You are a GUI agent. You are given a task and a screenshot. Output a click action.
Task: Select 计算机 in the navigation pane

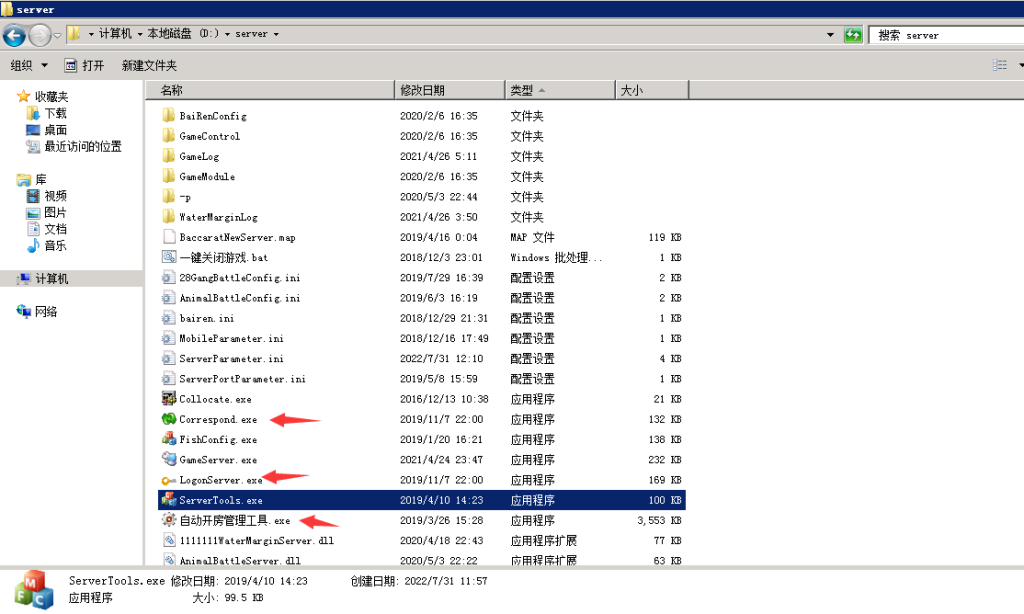click(51, 279)
